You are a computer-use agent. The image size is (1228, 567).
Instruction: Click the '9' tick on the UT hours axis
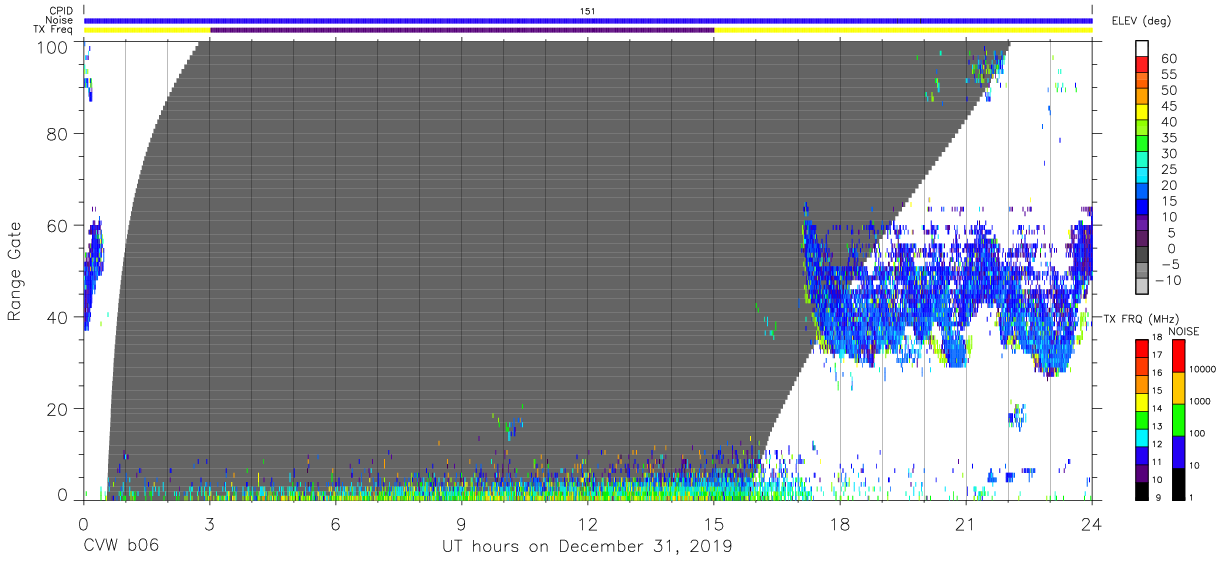[x=461, y=523]
